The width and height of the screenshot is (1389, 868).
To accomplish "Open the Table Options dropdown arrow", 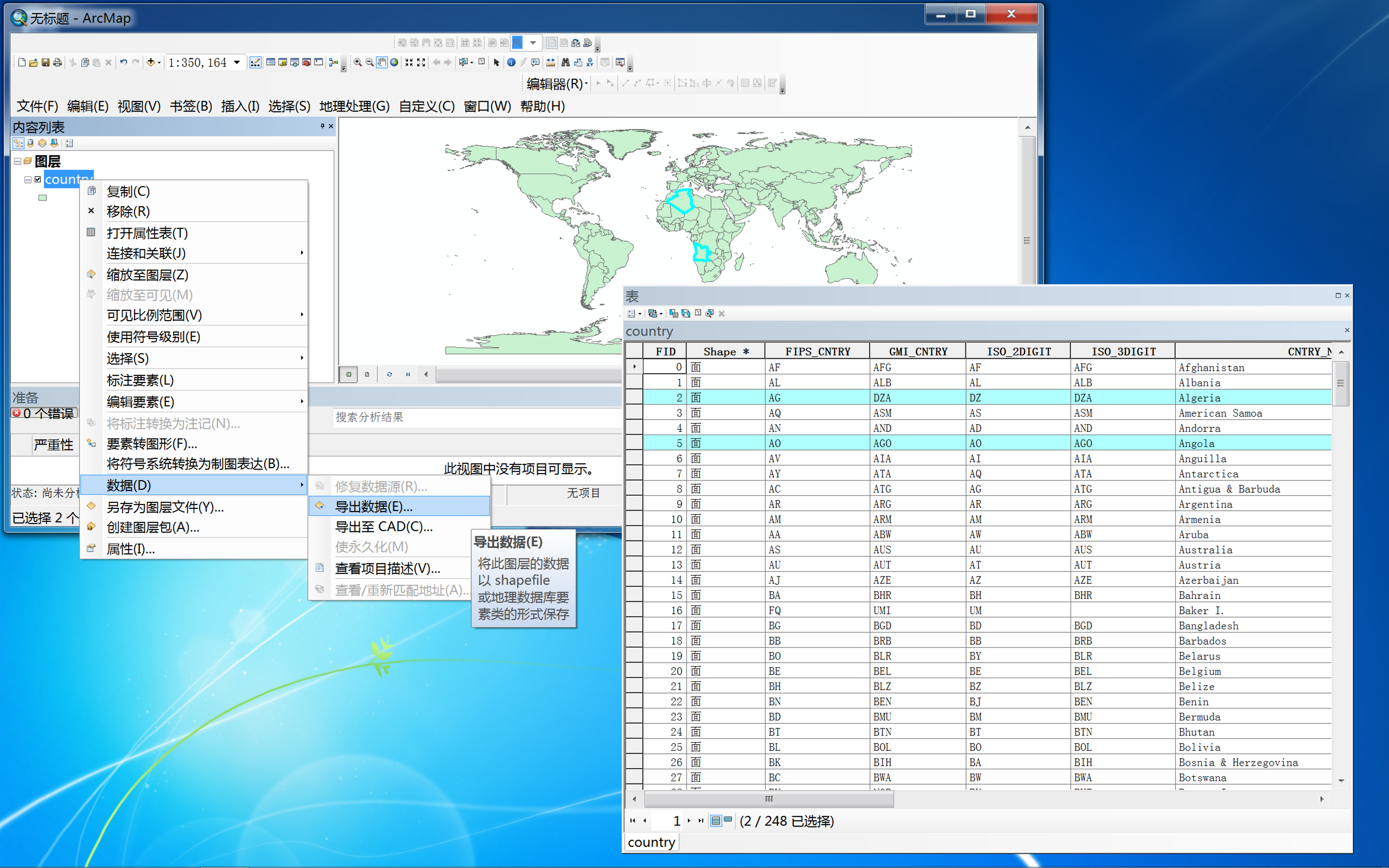I will pyautogui.click(x=640, y=313).
